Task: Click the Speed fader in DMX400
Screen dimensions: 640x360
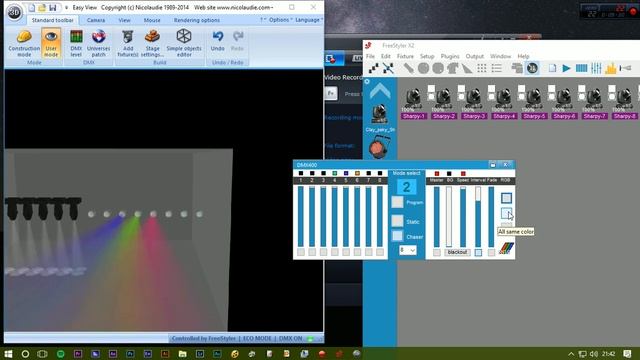Action: pyautogui.click(x=463, y=216)
